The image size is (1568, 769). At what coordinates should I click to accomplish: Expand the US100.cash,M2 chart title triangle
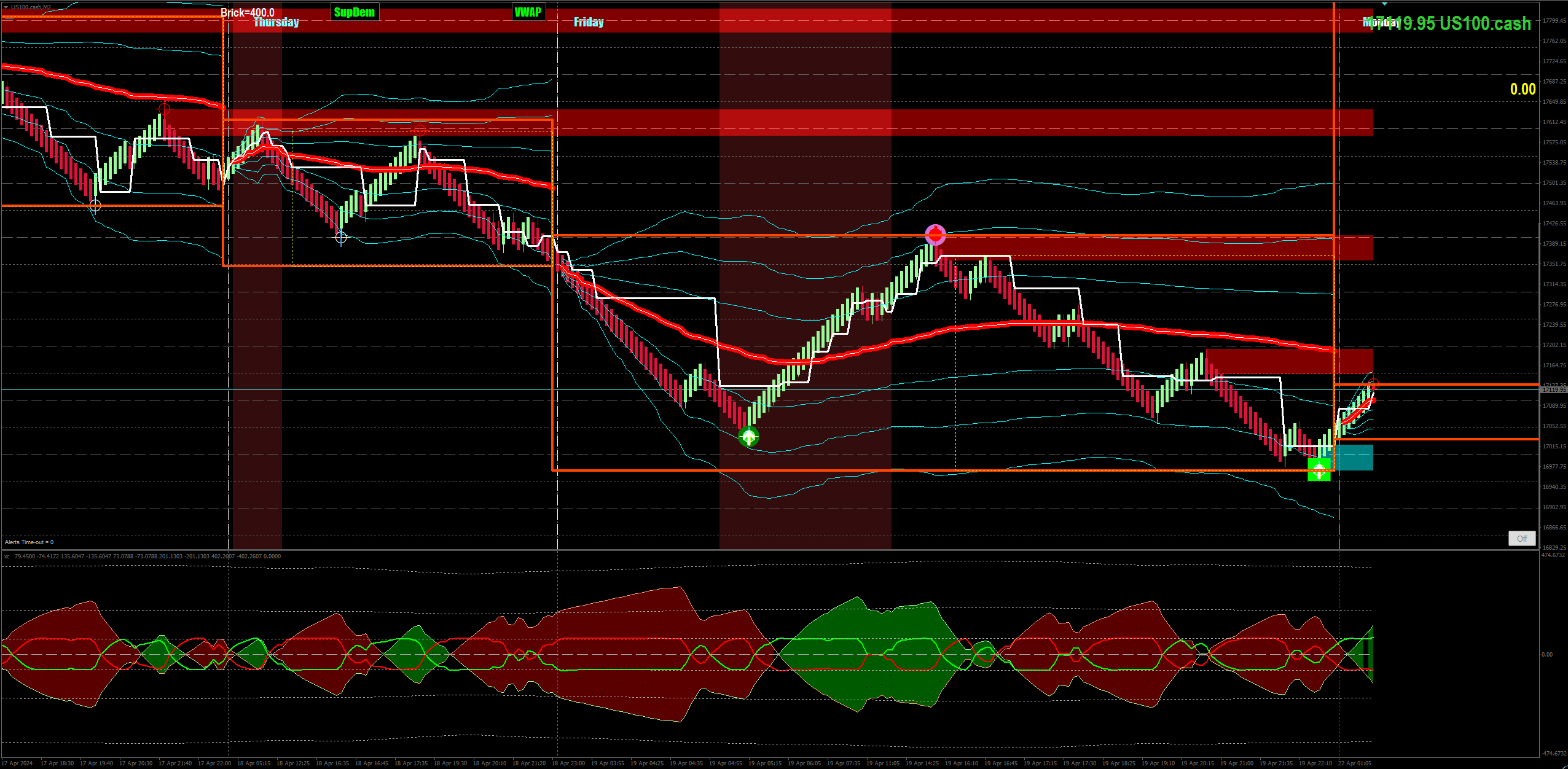[x=6, y=7]
